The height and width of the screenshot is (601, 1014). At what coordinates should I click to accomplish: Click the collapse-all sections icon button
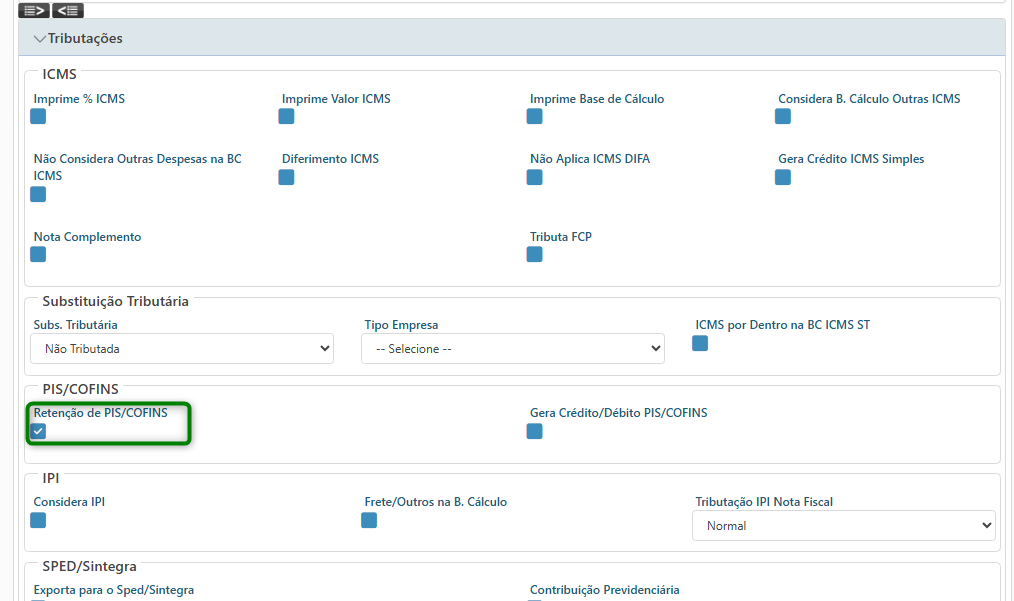tap(68, 10)
